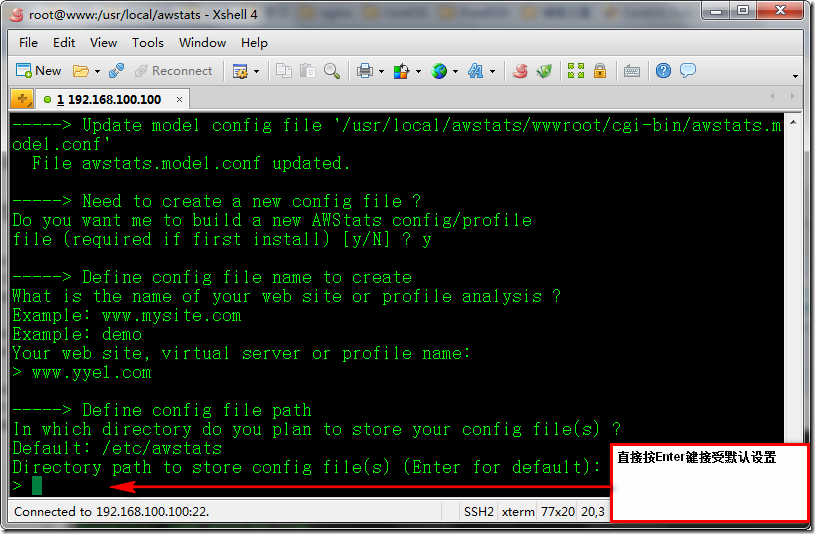Viewport: 815px width, 534px height.
Task: Expand the globe Encoding dropdown arrow
Action: click(455, 71)
